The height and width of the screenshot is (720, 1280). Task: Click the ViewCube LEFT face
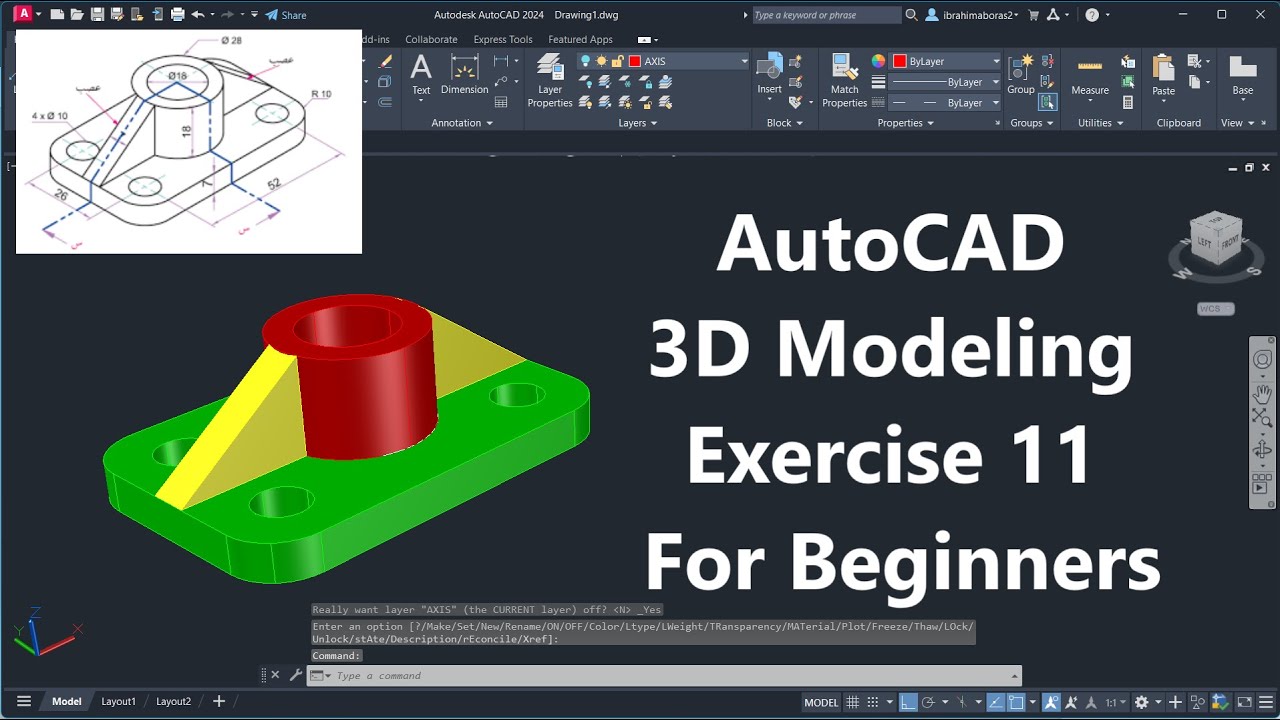[x=1203, y=242]
